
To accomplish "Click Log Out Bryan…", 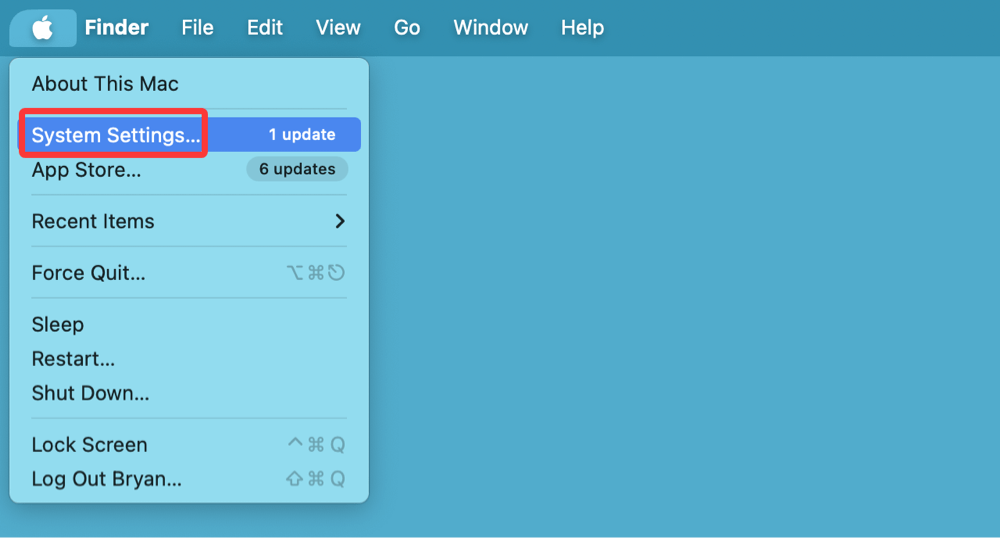I will (106, 479).
